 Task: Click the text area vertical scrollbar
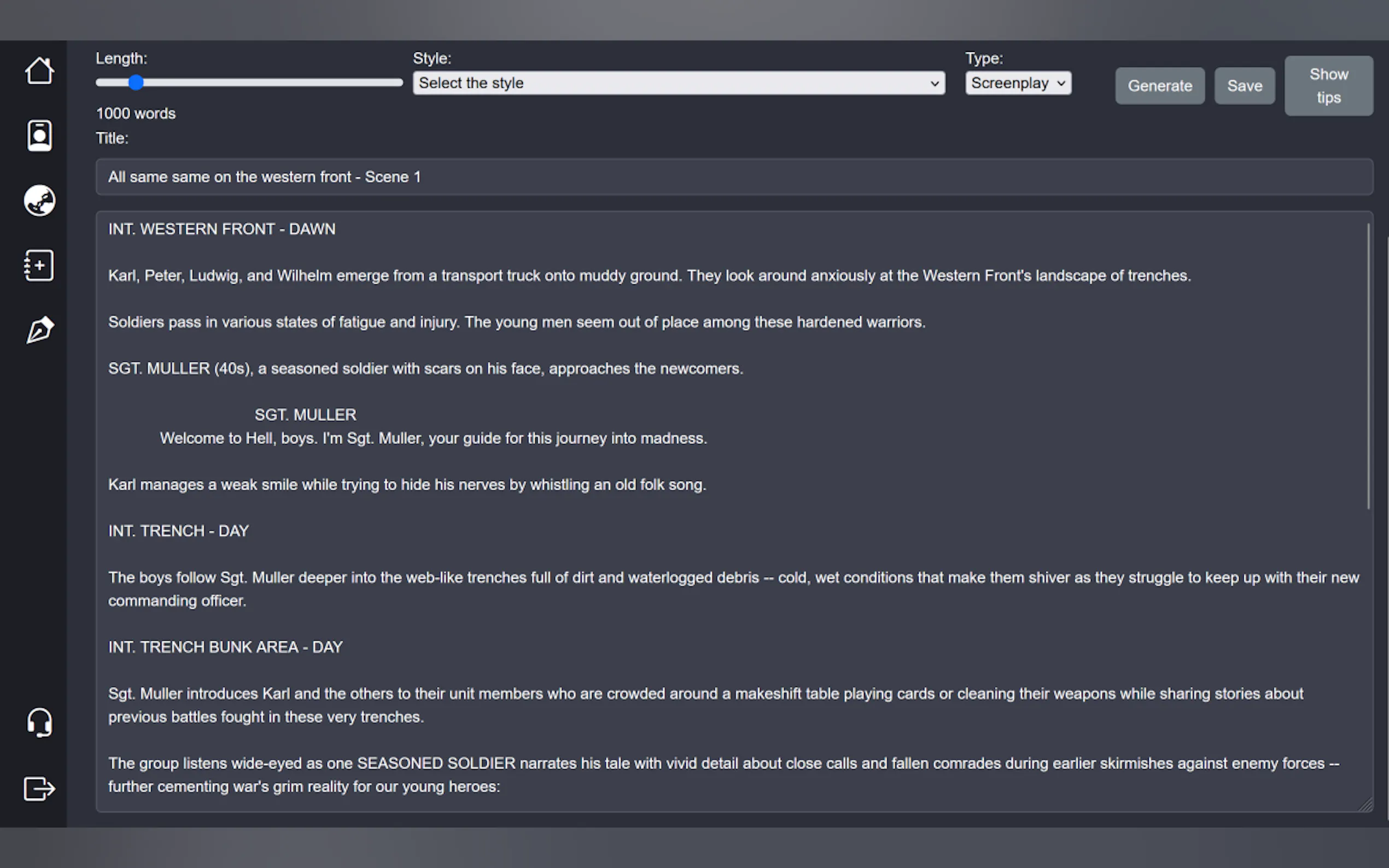coord(1368,367)
